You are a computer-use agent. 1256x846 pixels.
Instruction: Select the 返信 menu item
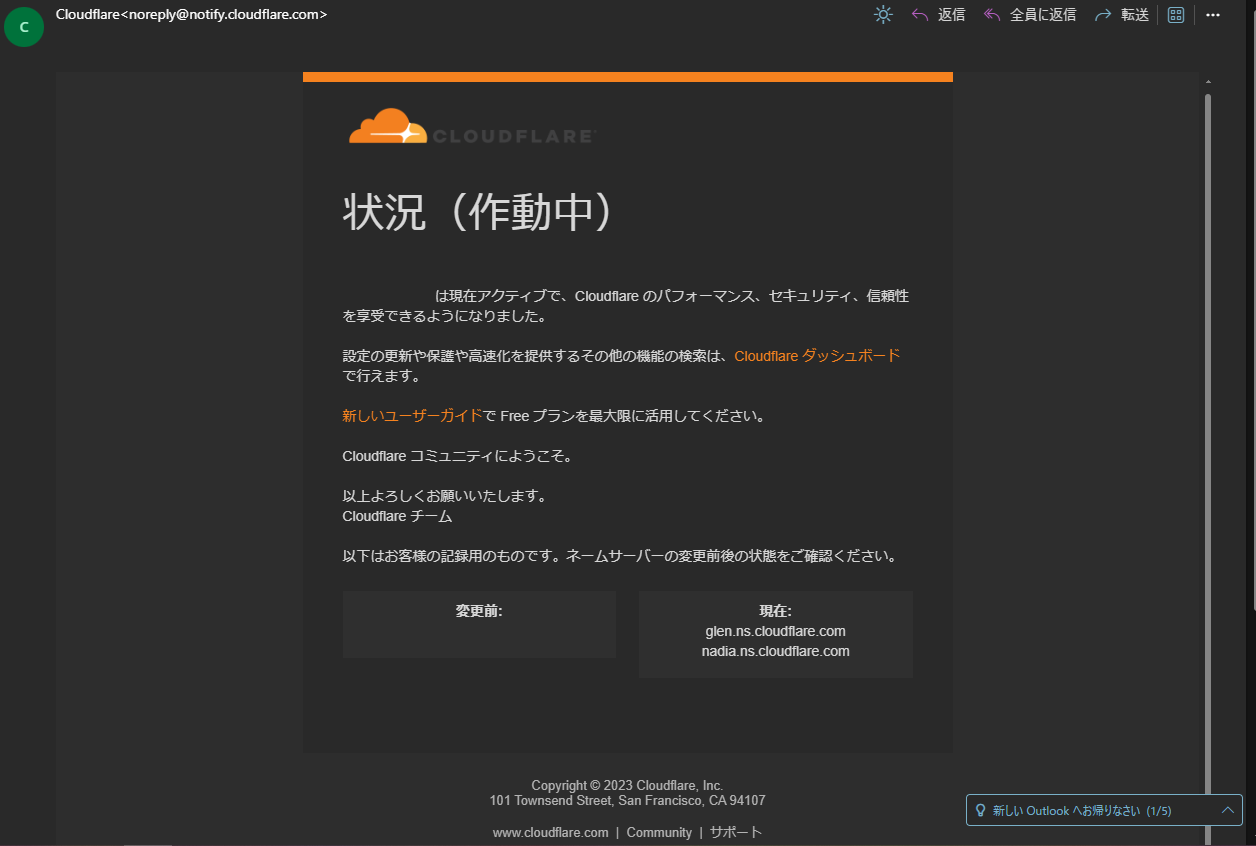951,14
